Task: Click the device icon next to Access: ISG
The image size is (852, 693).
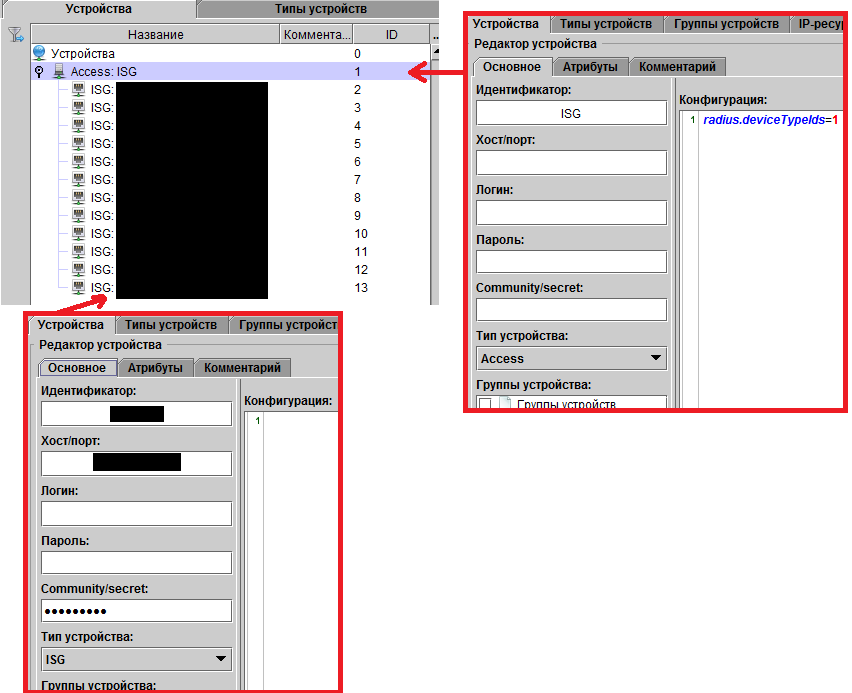Action: pos(59,71)
